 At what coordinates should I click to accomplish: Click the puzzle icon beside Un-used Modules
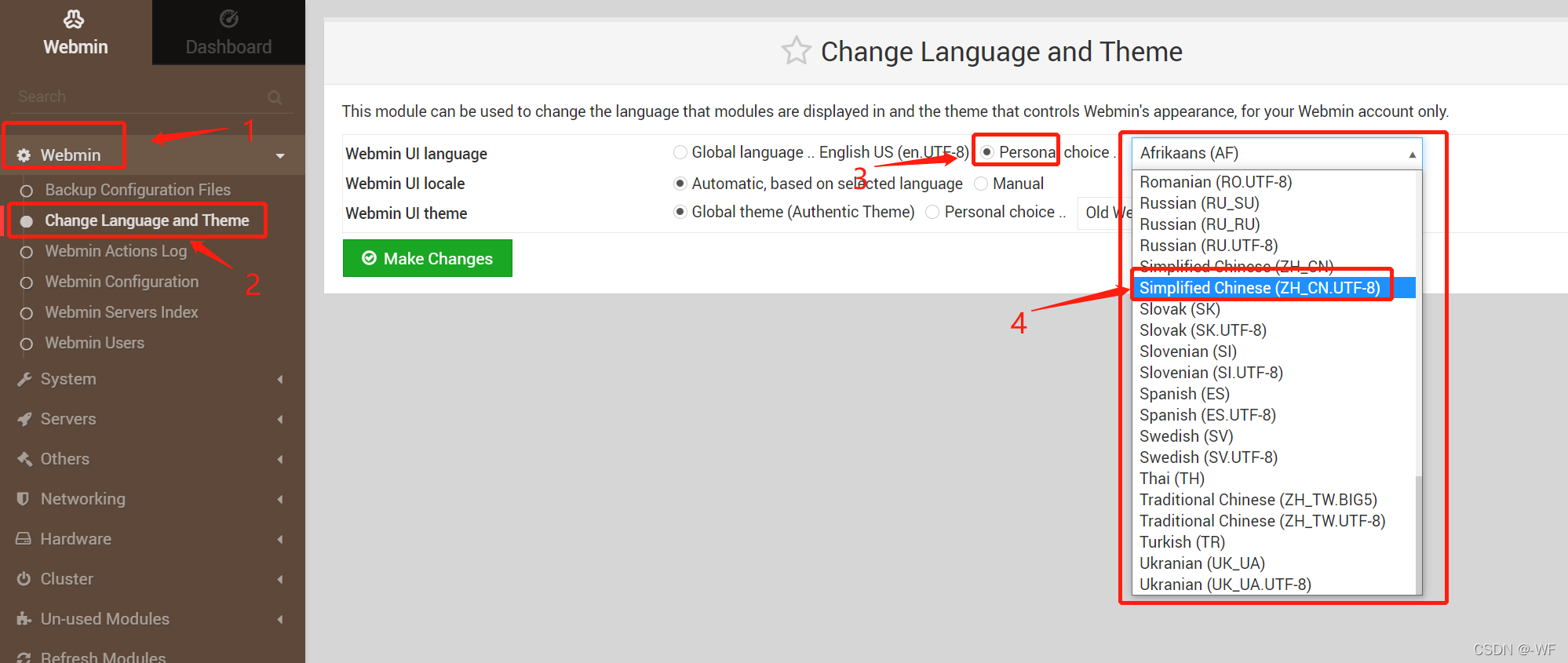(24, 619)
